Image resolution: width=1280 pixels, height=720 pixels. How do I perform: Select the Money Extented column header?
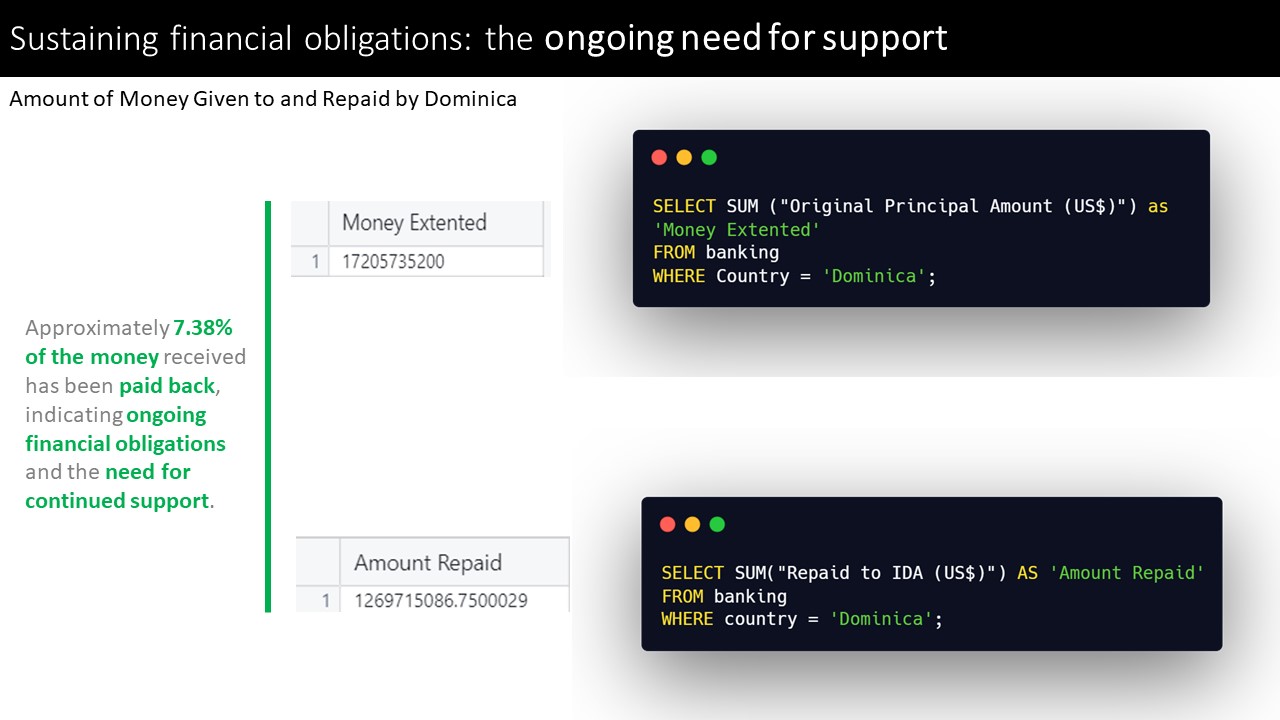point(415,222)
